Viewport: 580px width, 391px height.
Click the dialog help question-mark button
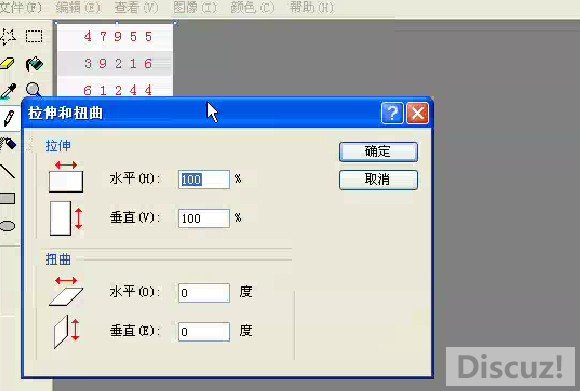392,113
